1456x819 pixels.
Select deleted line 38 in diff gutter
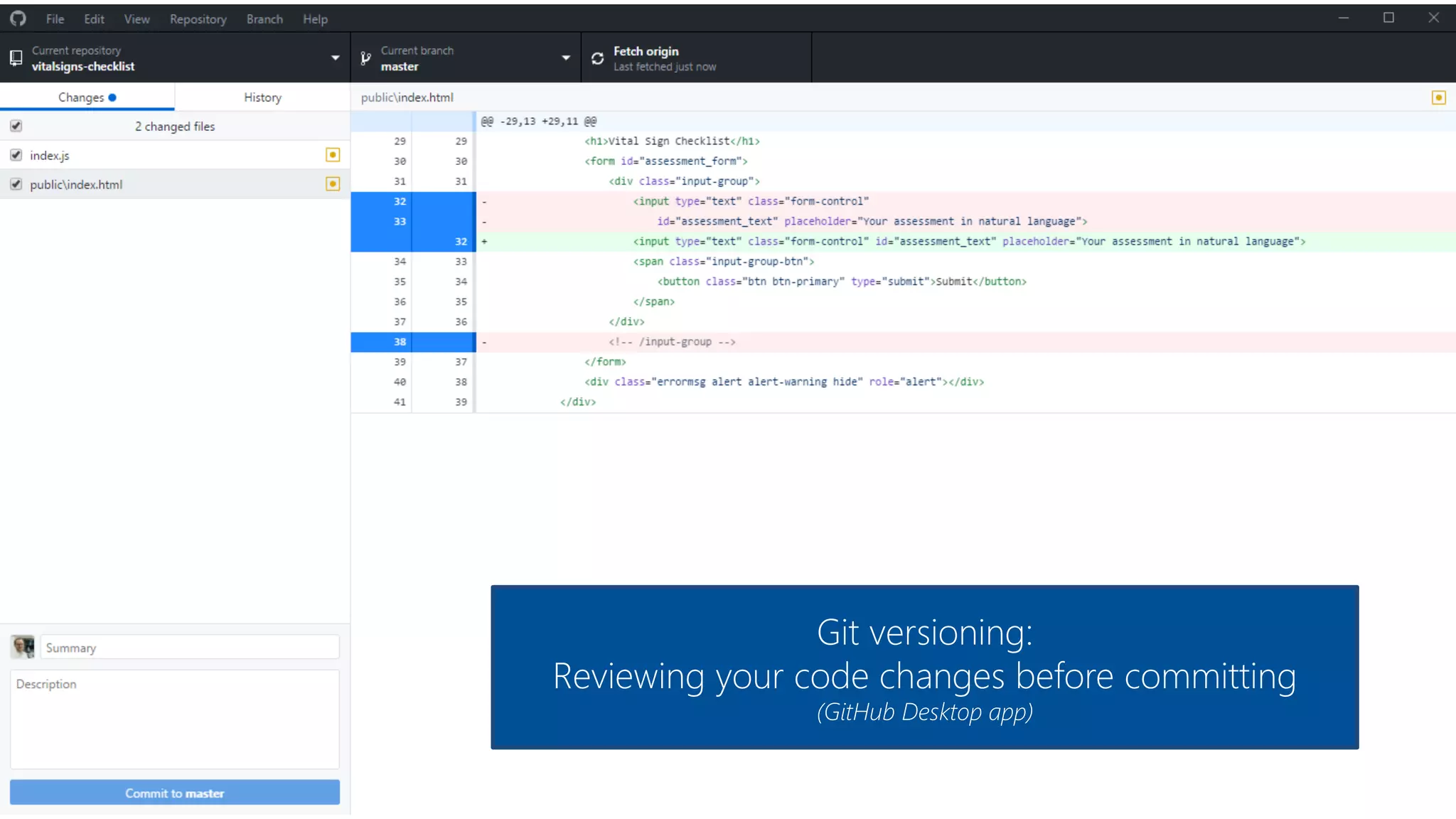tap(400, 342)
